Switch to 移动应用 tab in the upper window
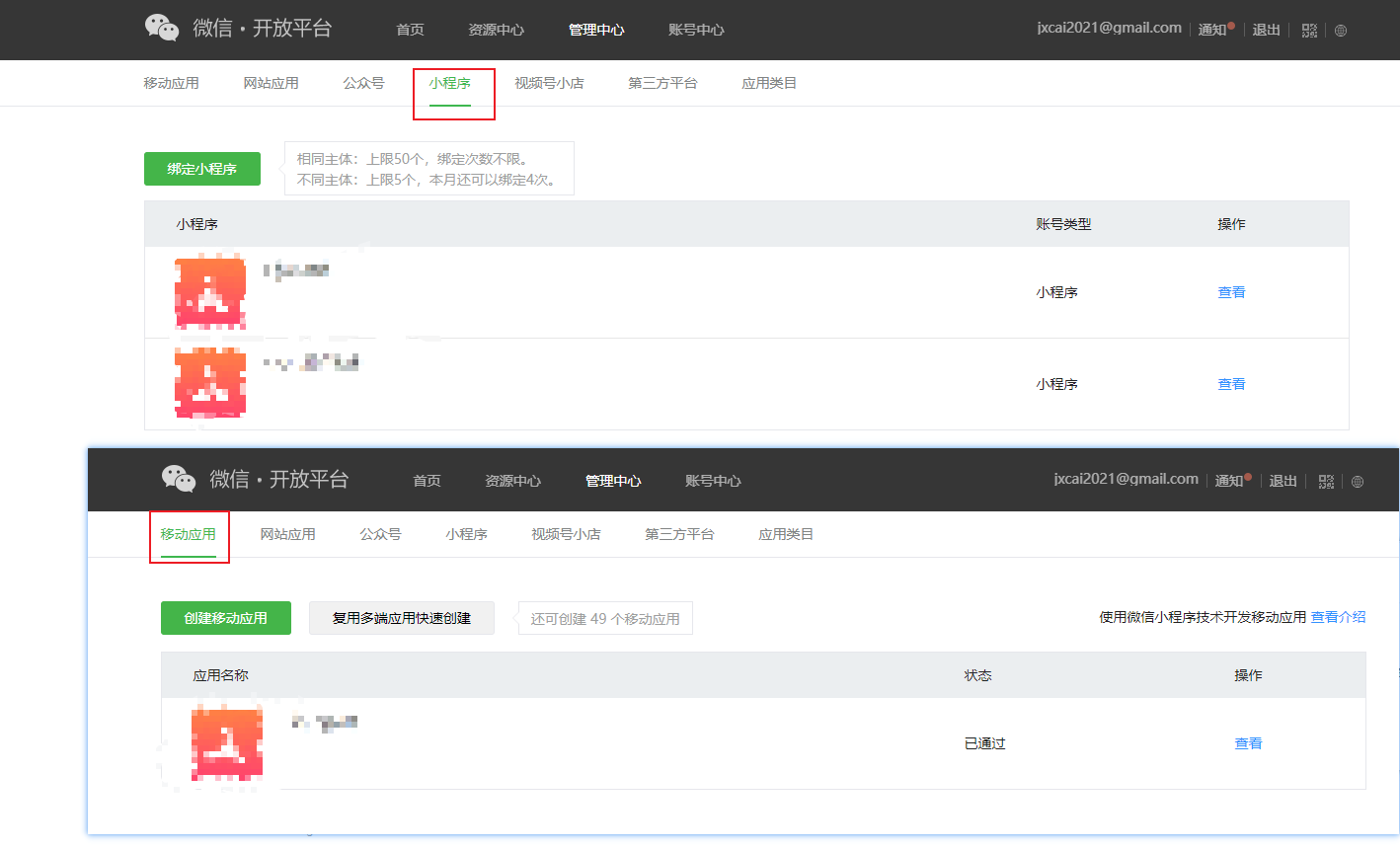 tap(171, 83)
